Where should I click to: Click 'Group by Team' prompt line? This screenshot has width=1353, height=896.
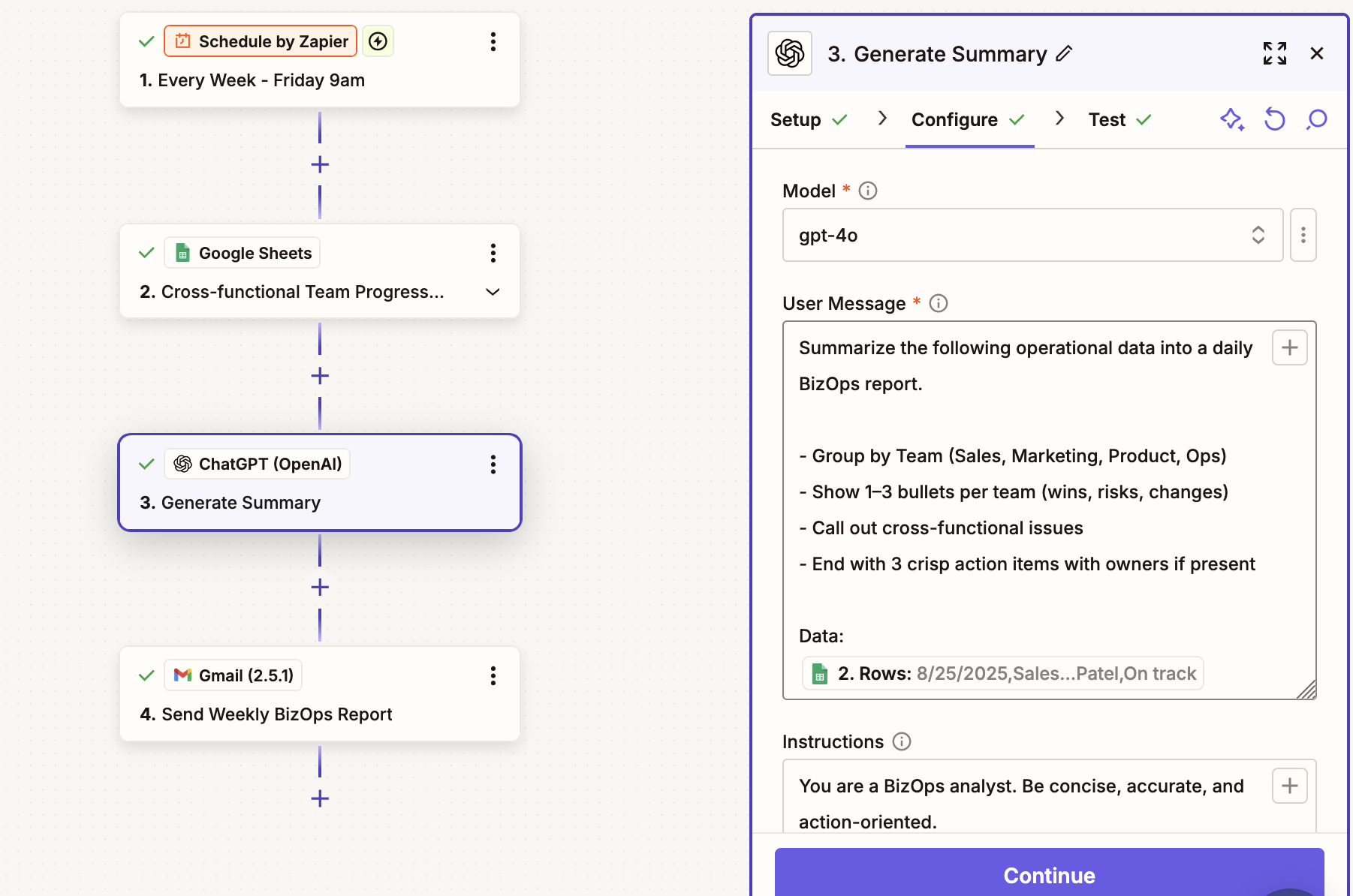1013,456
